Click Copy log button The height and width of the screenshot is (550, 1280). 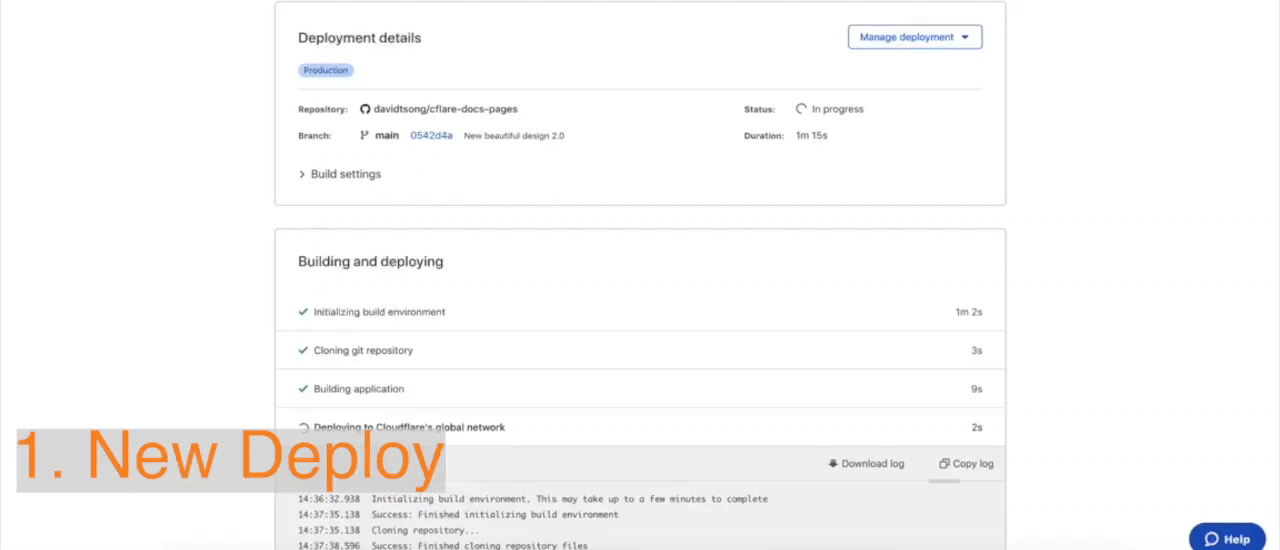966,464
